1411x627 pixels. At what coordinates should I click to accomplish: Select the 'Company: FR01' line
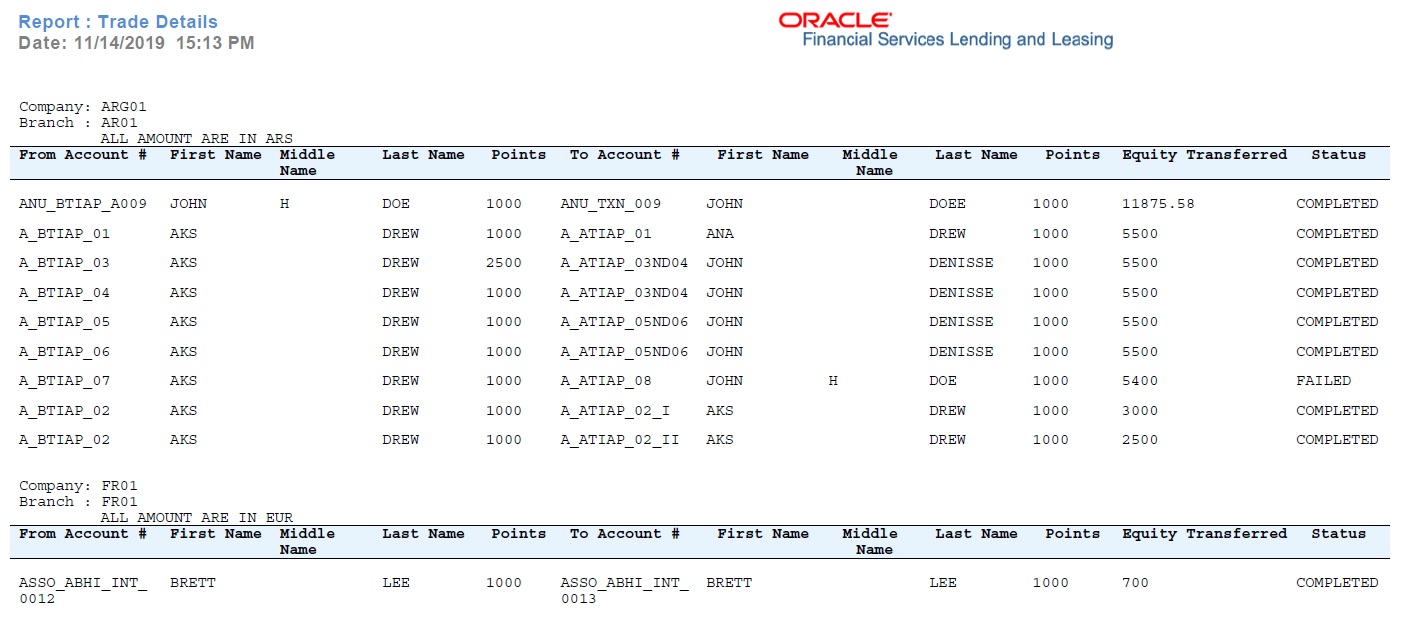tap(78, 486)
